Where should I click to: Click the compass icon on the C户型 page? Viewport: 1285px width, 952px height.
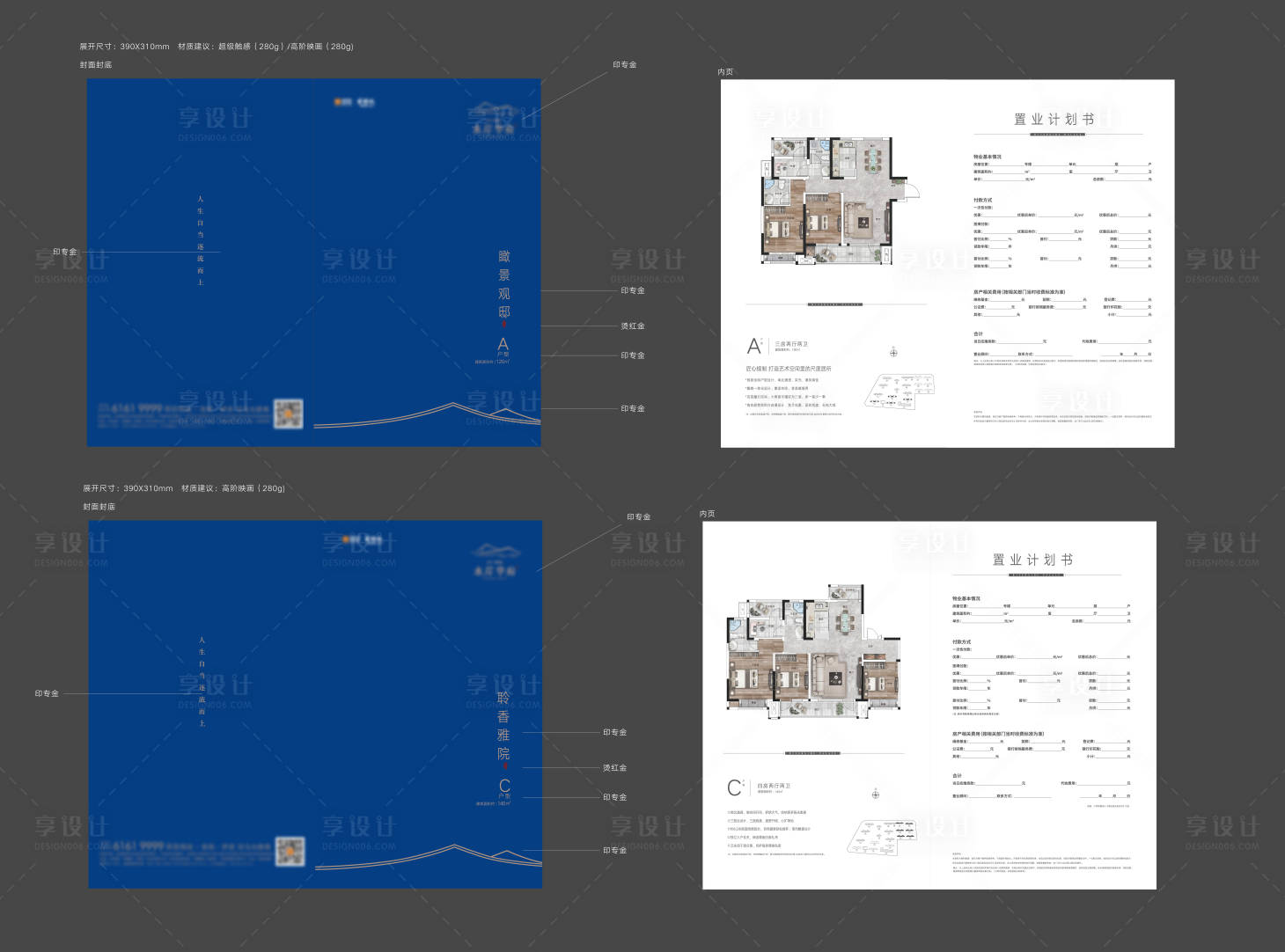(876, 795)
